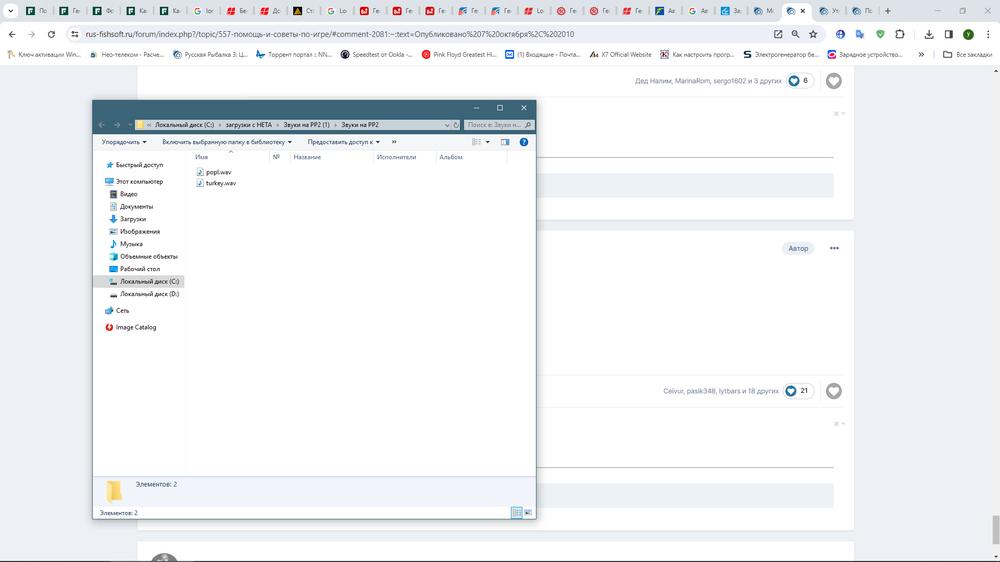The height and width of the screenshot is (562, 1000).
Task: Click the загрузки с НЕТА breadcrumb
Action: 248,125
